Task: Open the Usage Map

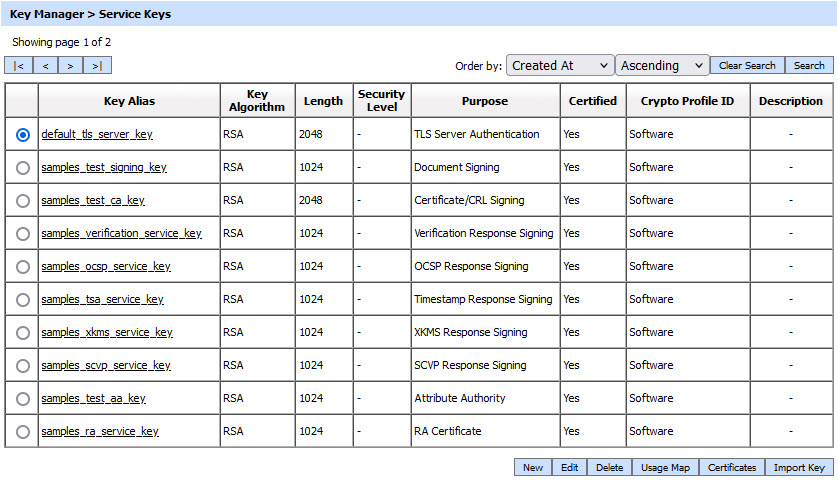Action: coord(665,468)
